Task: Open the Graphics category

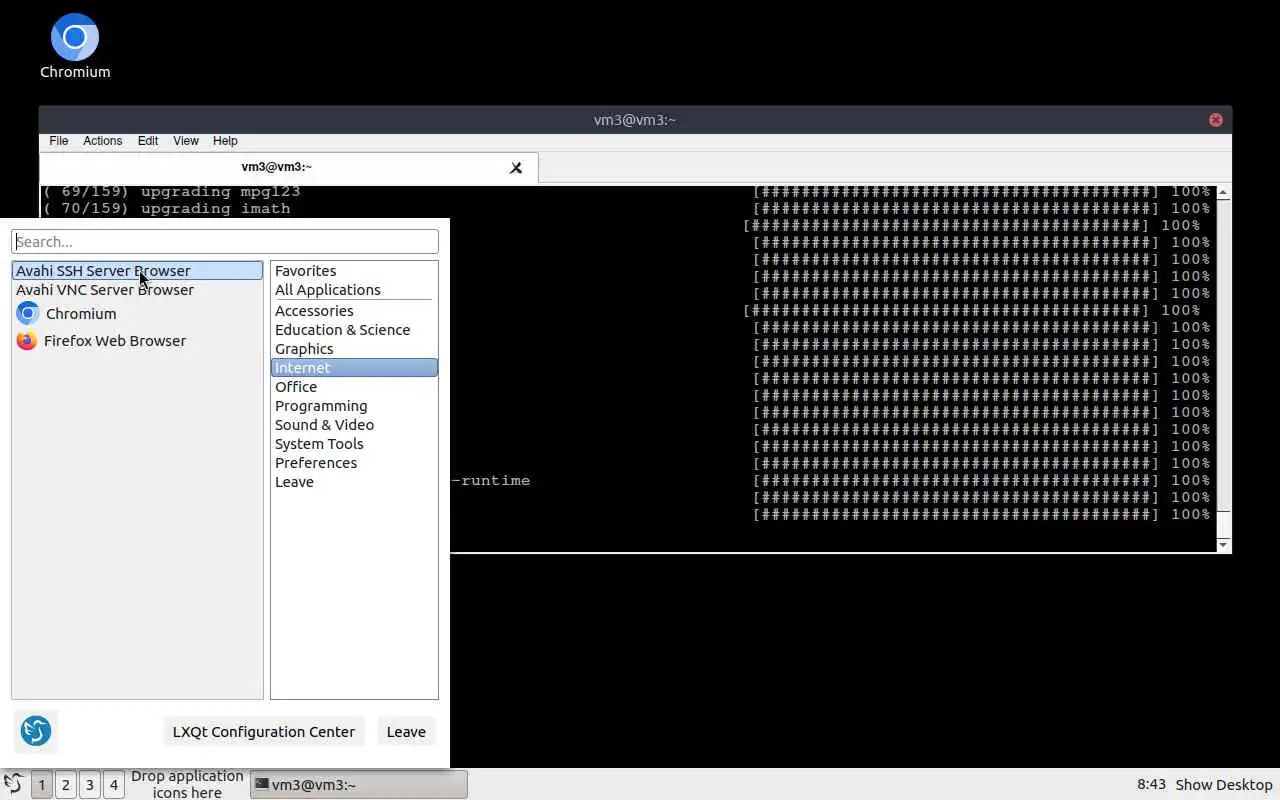Action: point(354,349)
